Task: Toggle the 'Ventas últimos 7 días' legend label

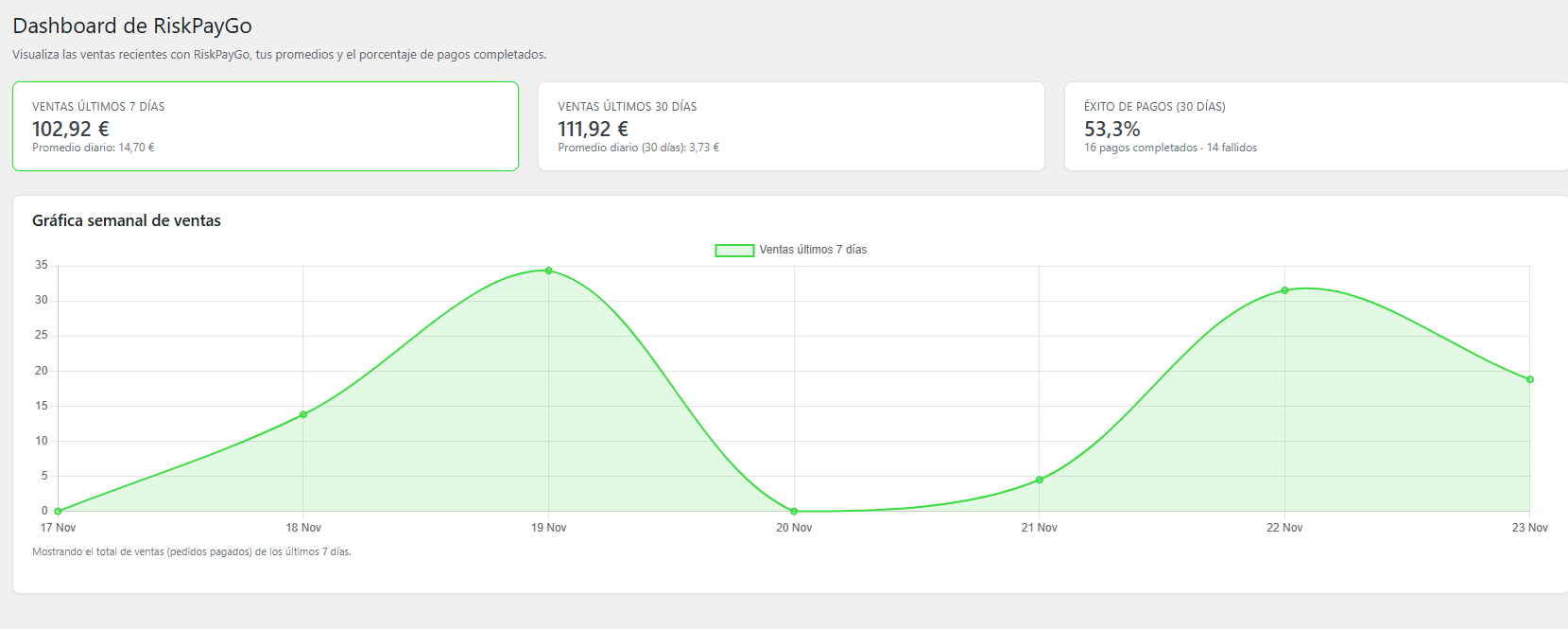Action: (813, 250)
